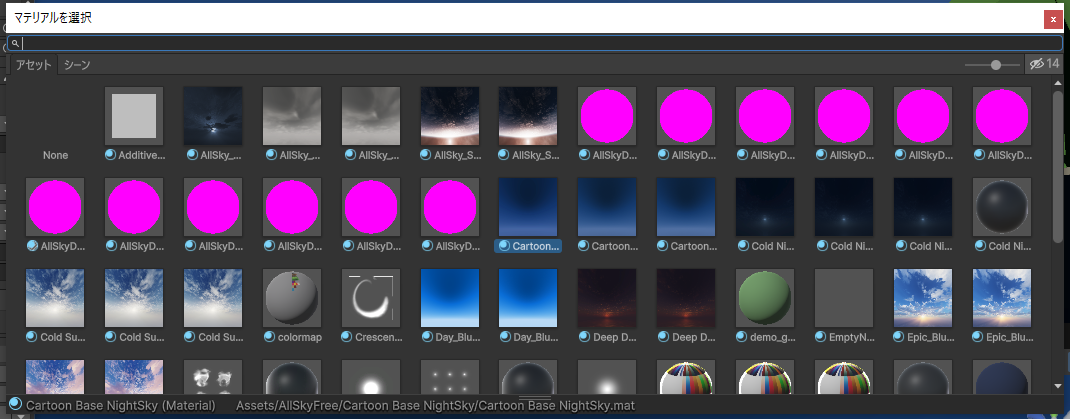Pick the first Cold Su sky material

pyautogui.click(x=55, y=298)
